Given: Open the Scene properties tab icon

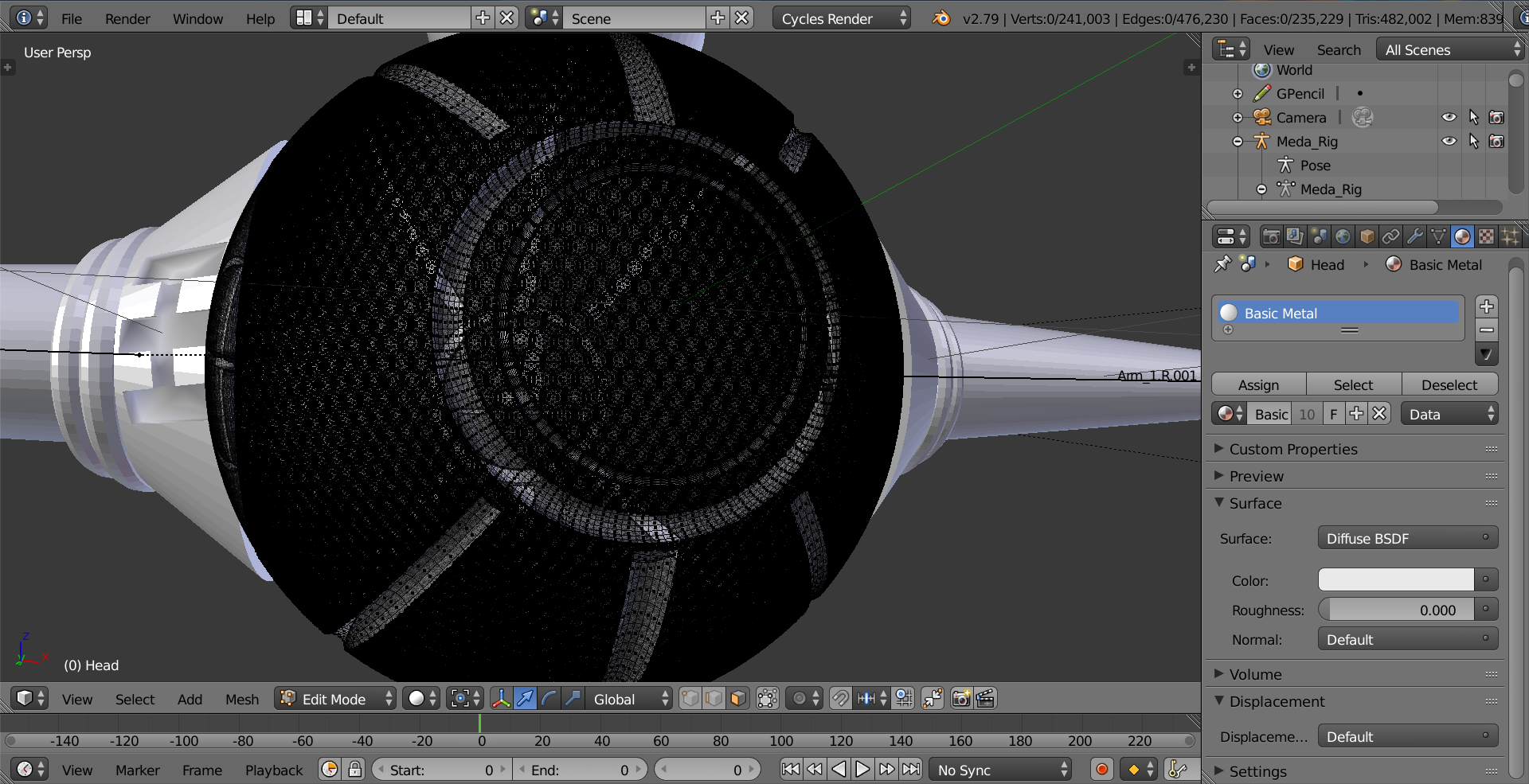Looking at the screenshot, I should (1319, 236).
